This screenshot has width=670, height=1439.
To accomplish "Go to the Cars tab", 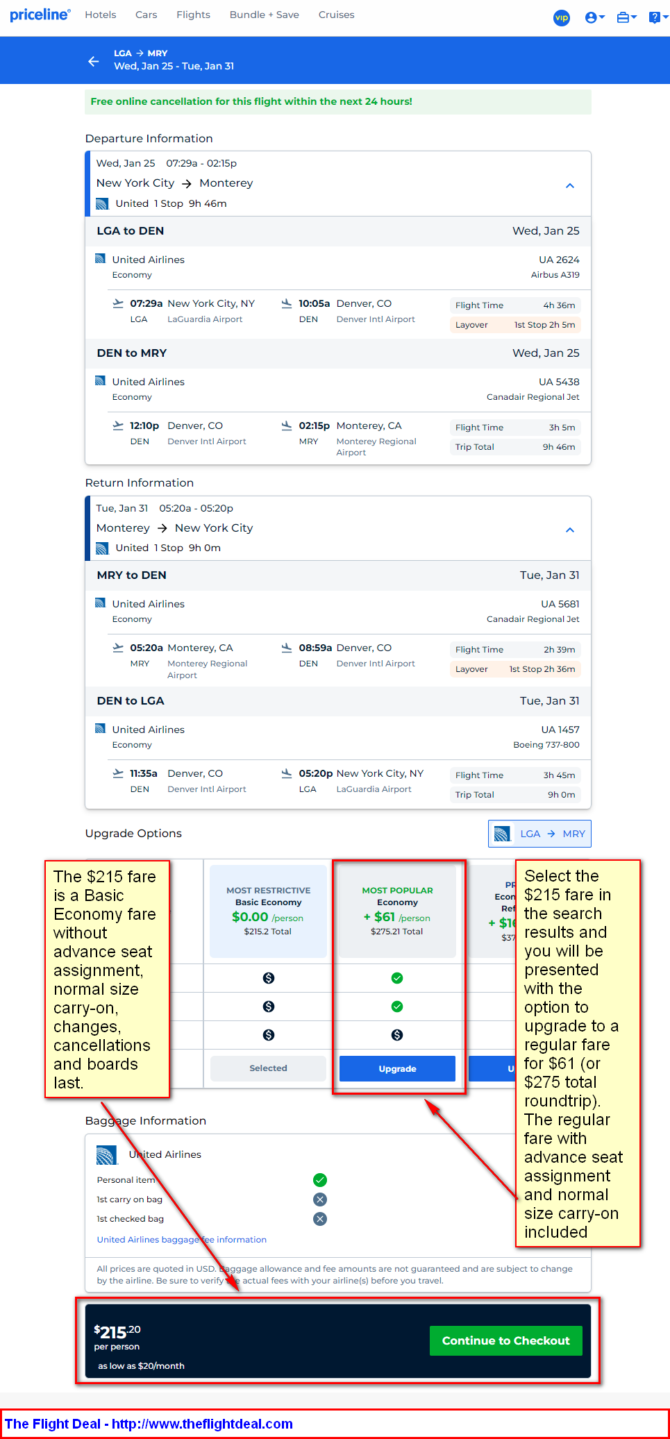I will coord(146,15).
